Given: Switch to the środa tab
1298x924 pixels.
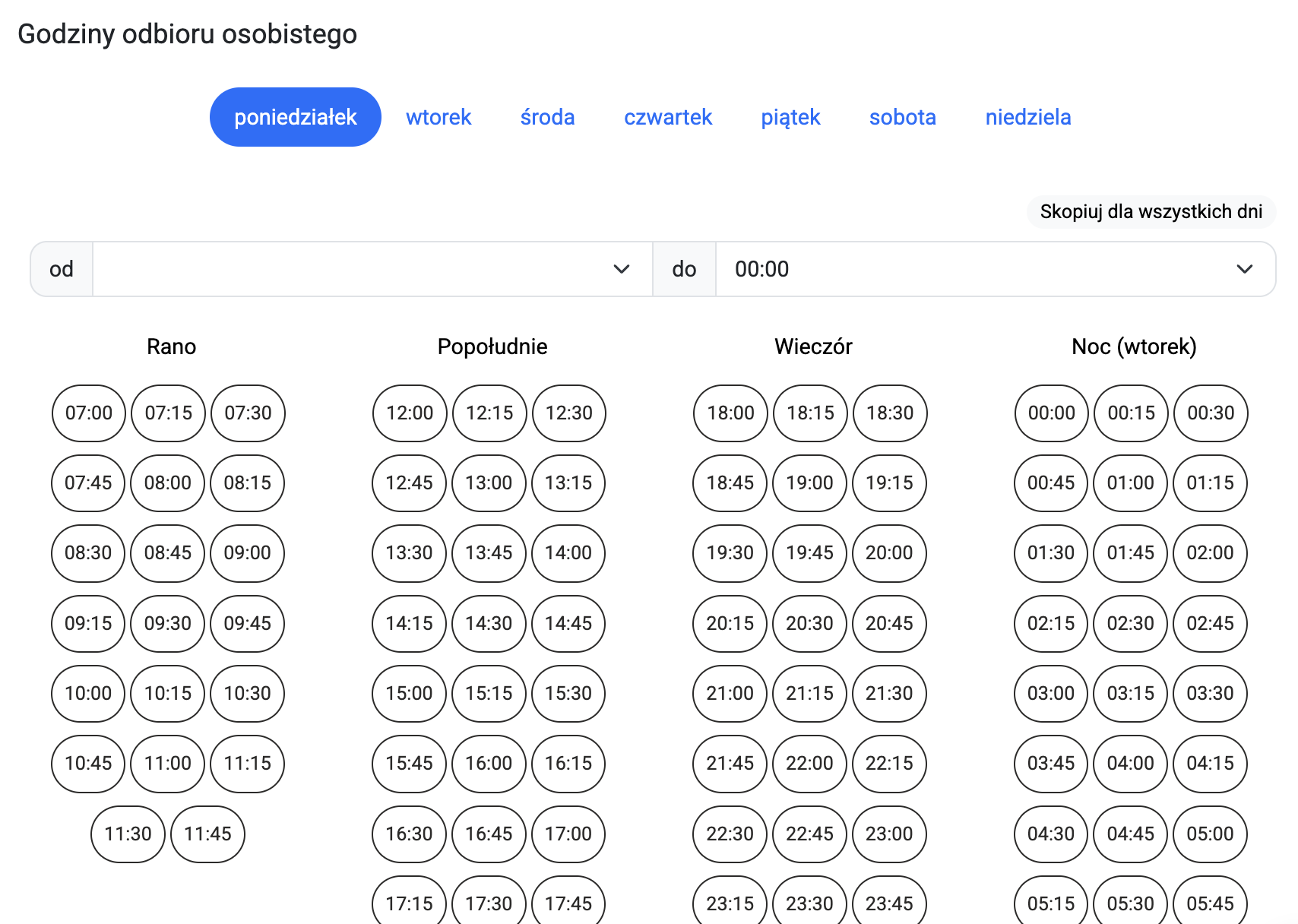Looking at the screenshot, I should point(547,117).
